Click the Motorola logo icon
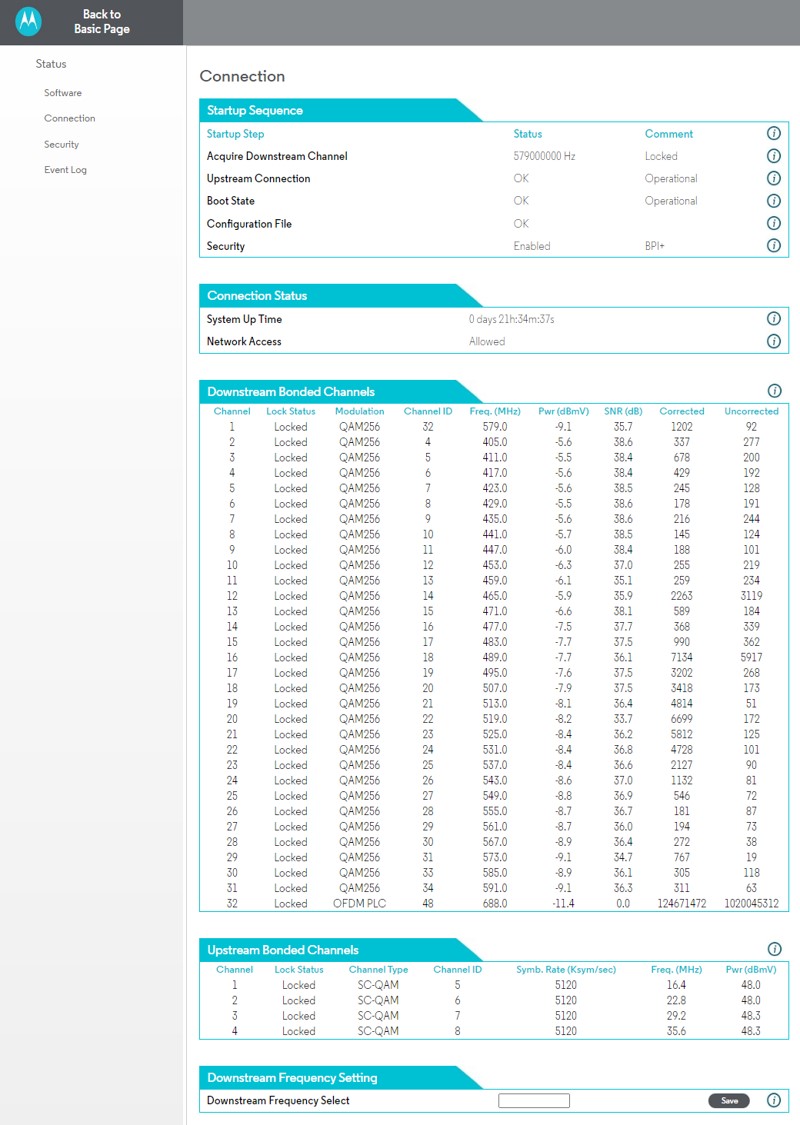 pyautogui.click(x=29, y=22)
